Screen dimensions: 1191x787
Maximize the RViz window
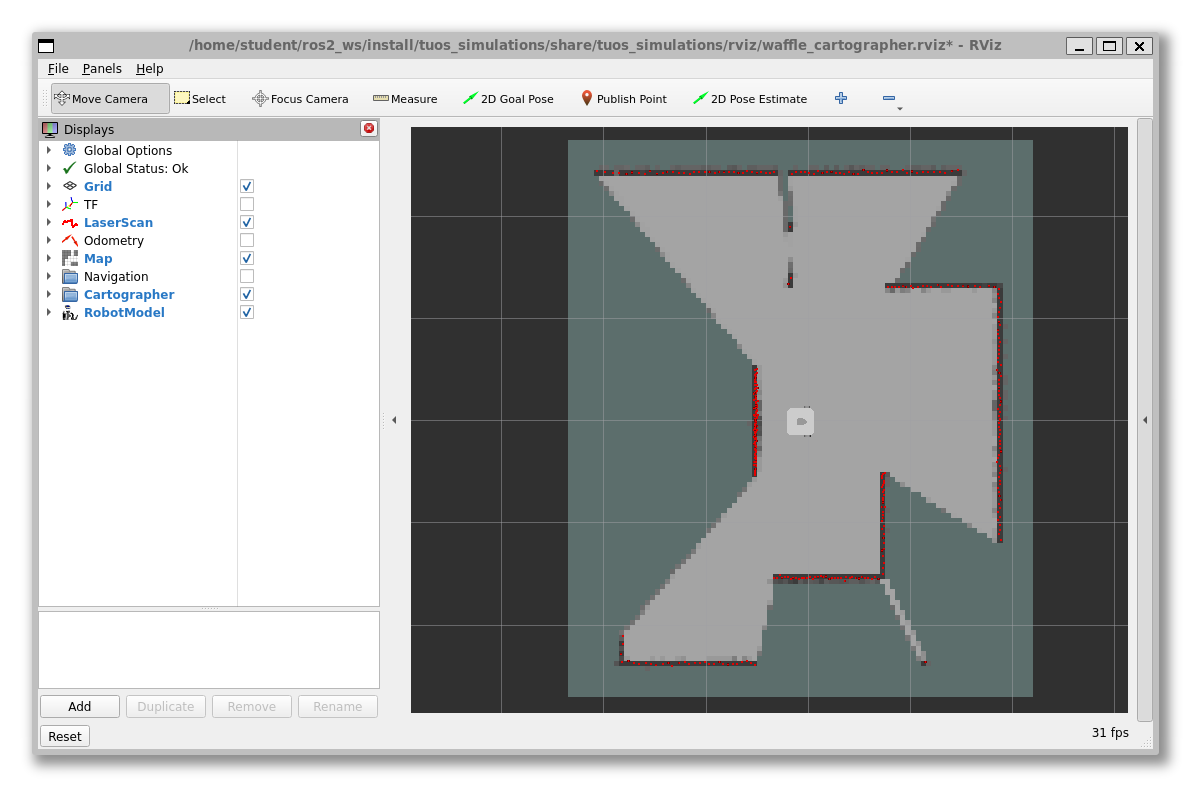(x=1109, y=46)
